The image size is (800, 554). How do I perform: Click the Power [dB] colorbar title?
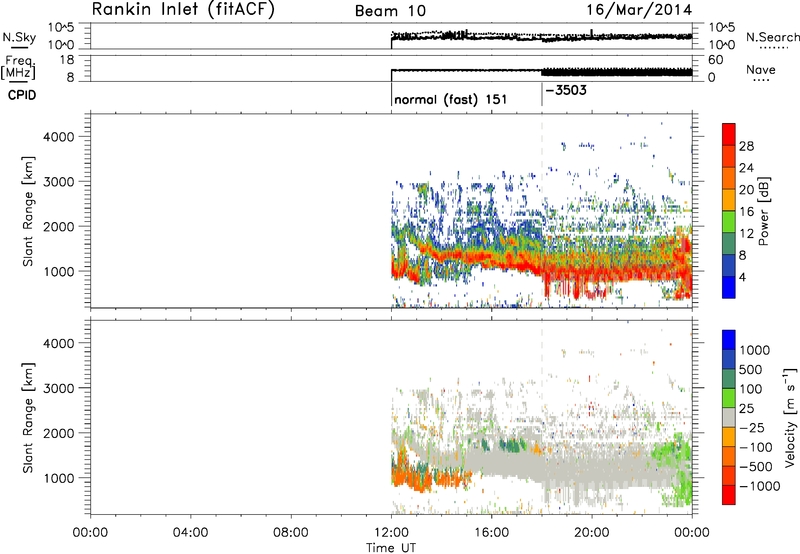[763, 211]
